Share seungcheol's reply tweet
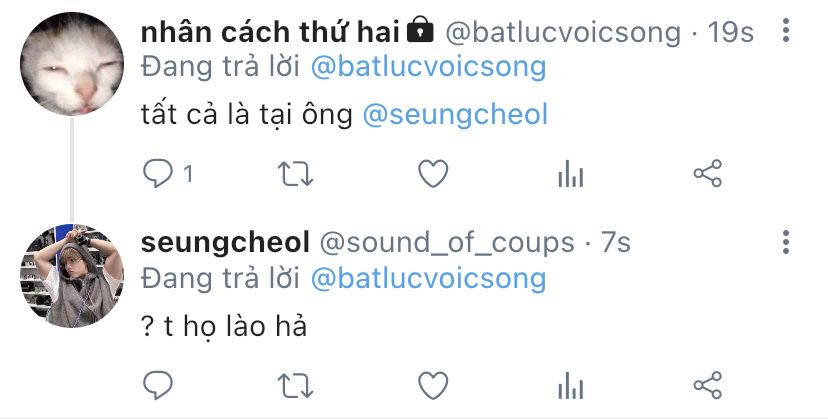 click(x=708, y=385)
